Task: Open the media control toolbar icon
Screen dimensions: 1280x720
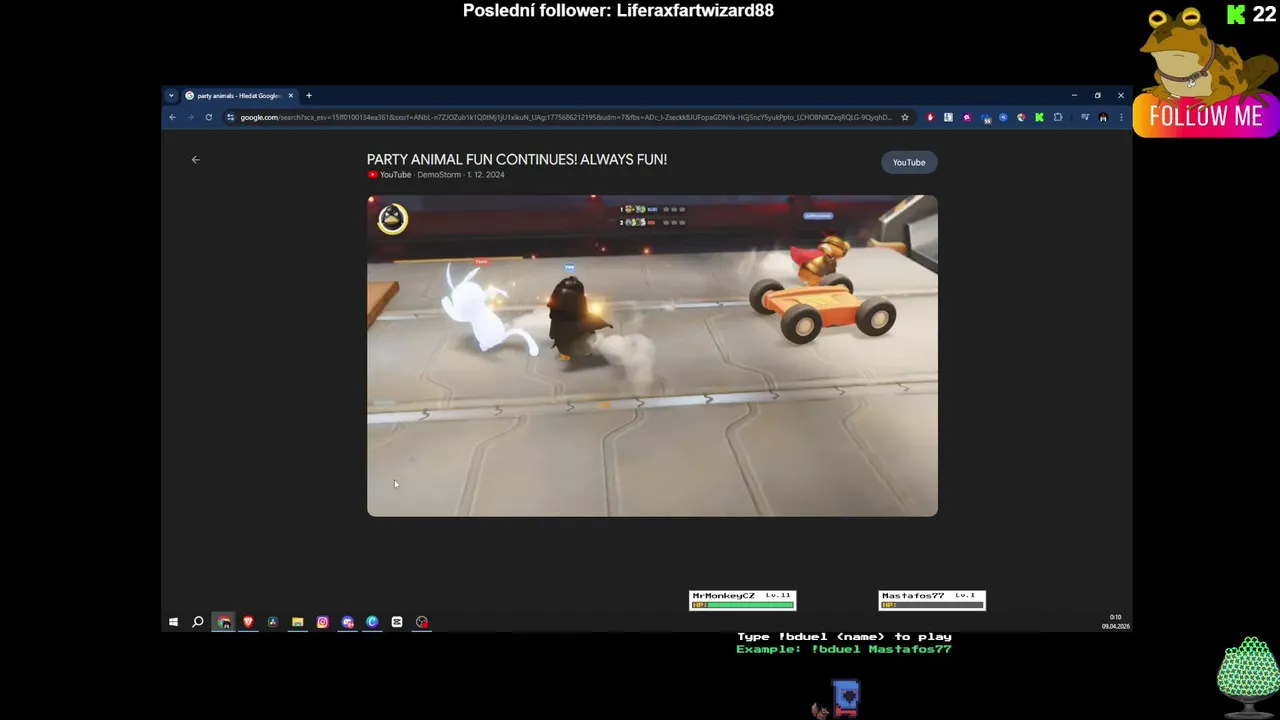Action: 1085,117
